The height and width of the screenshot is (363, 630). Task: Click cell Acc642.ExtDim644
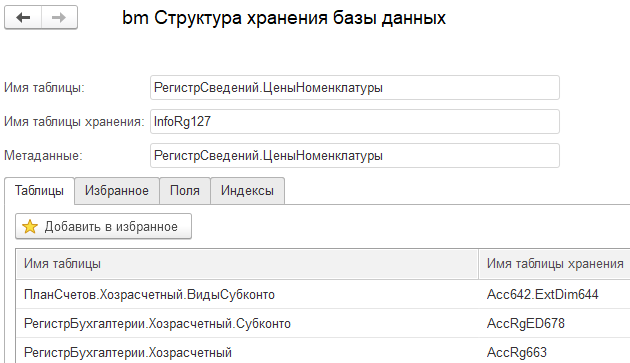555,294
